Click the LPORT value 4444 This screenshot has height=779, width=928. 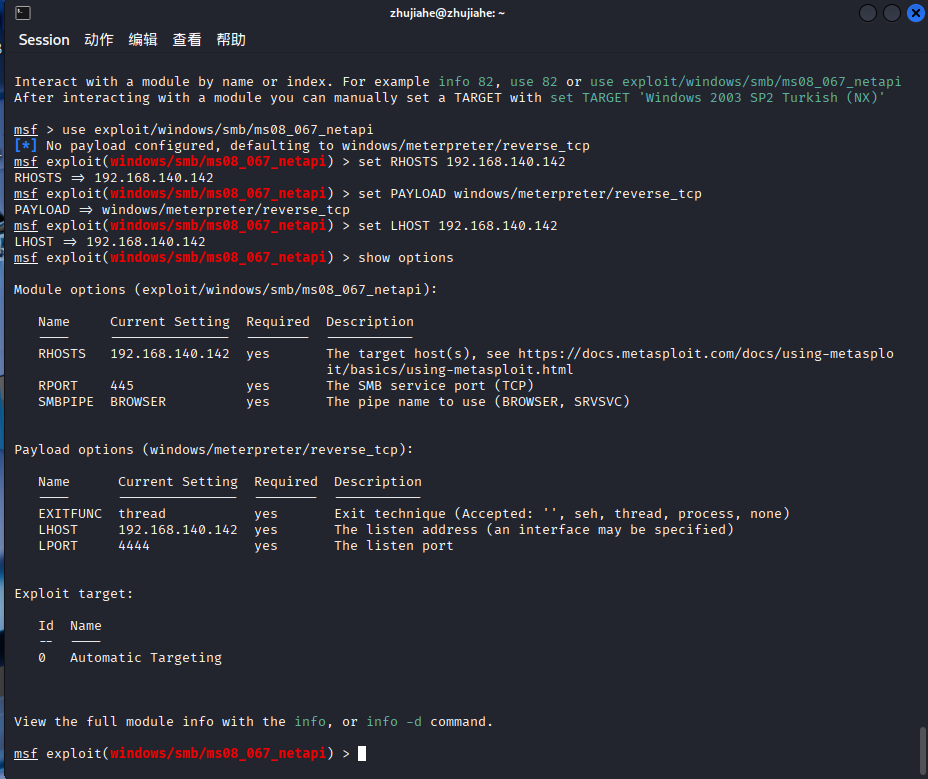coord(134,545)
